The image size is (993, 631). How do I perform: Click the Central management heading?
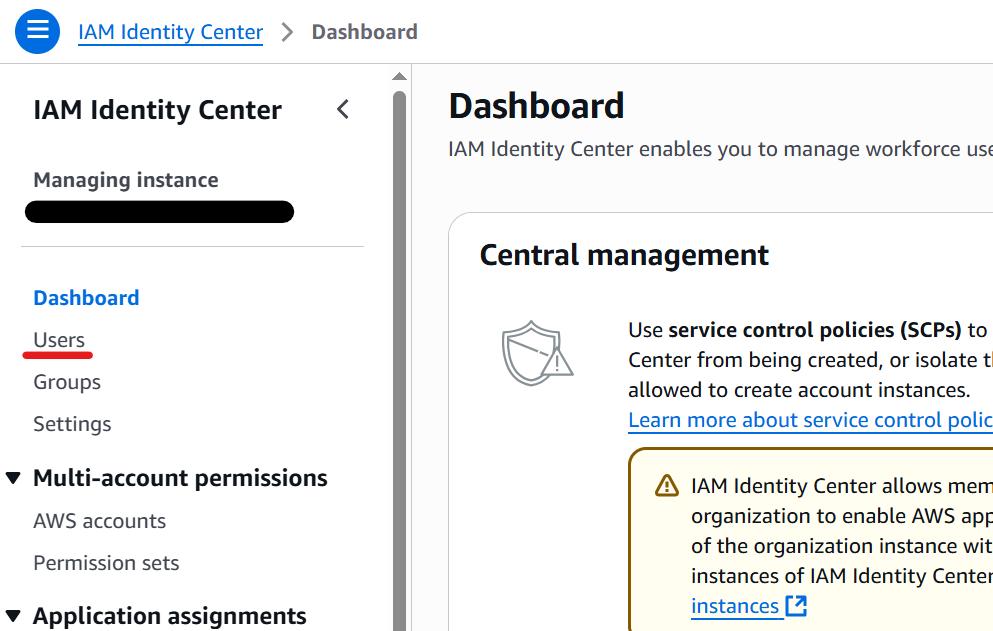[x=624, y=255]
